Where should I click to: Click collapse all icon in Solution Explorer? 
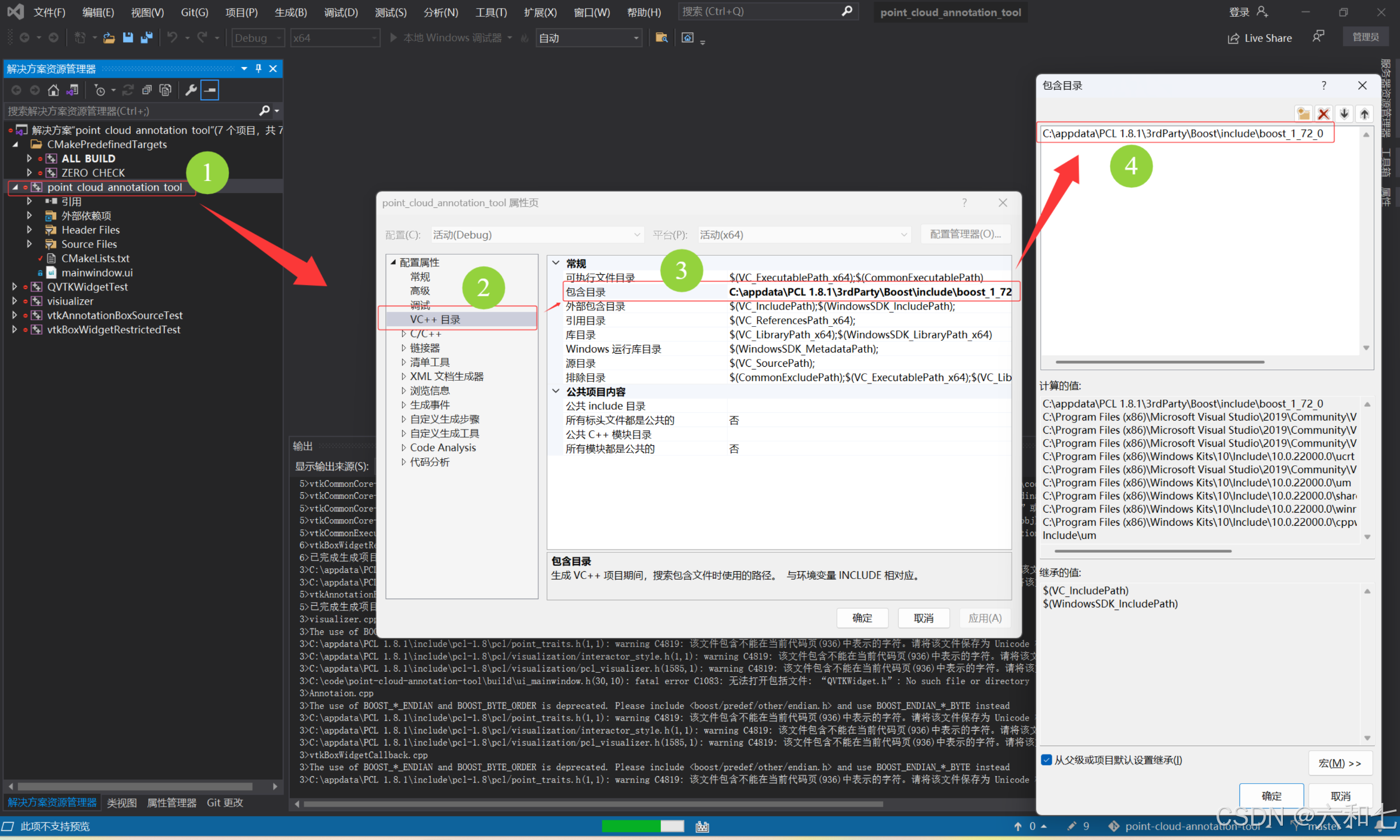click(x=146, y=90)
